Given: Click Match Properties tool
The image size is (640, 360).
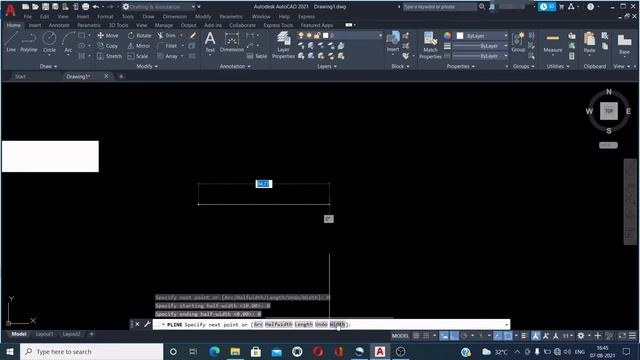Looking at the screenshot, I should pos(430,45).
